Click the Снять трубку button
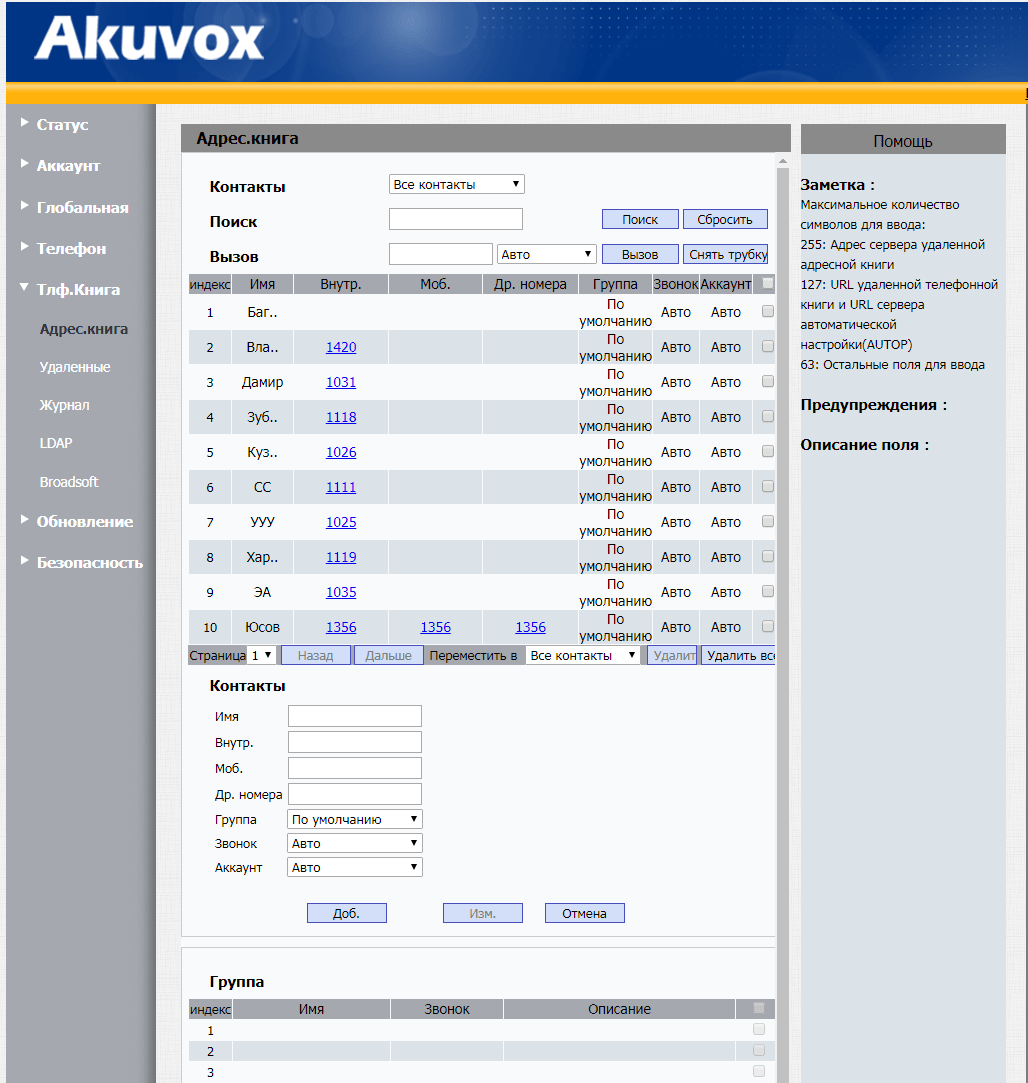 tap(725, 254)
